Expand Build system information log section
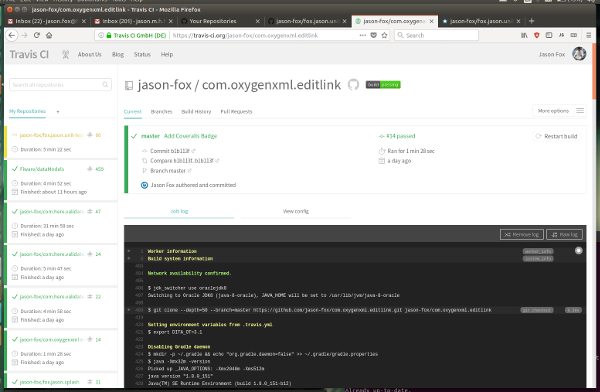The image size is (600, 392). (129, 258)
